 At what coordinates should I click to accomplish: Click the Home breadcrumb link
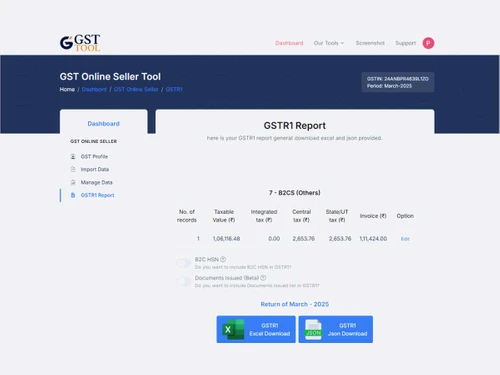point(67,89)
